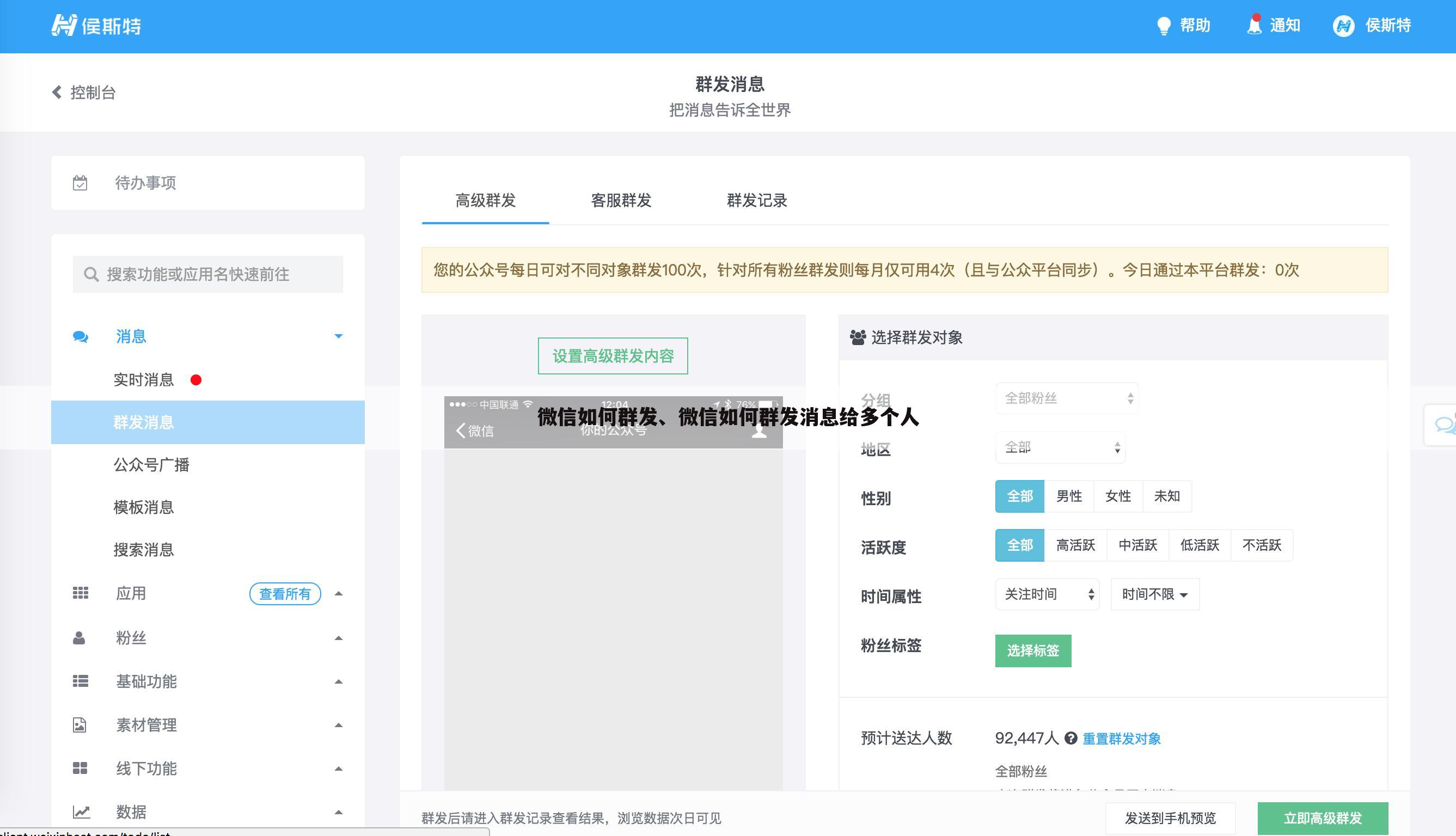The width and height of the screenshot is (1456, 836).
Task: Click the 帮助 text in header
Action: pos(1195,25)
